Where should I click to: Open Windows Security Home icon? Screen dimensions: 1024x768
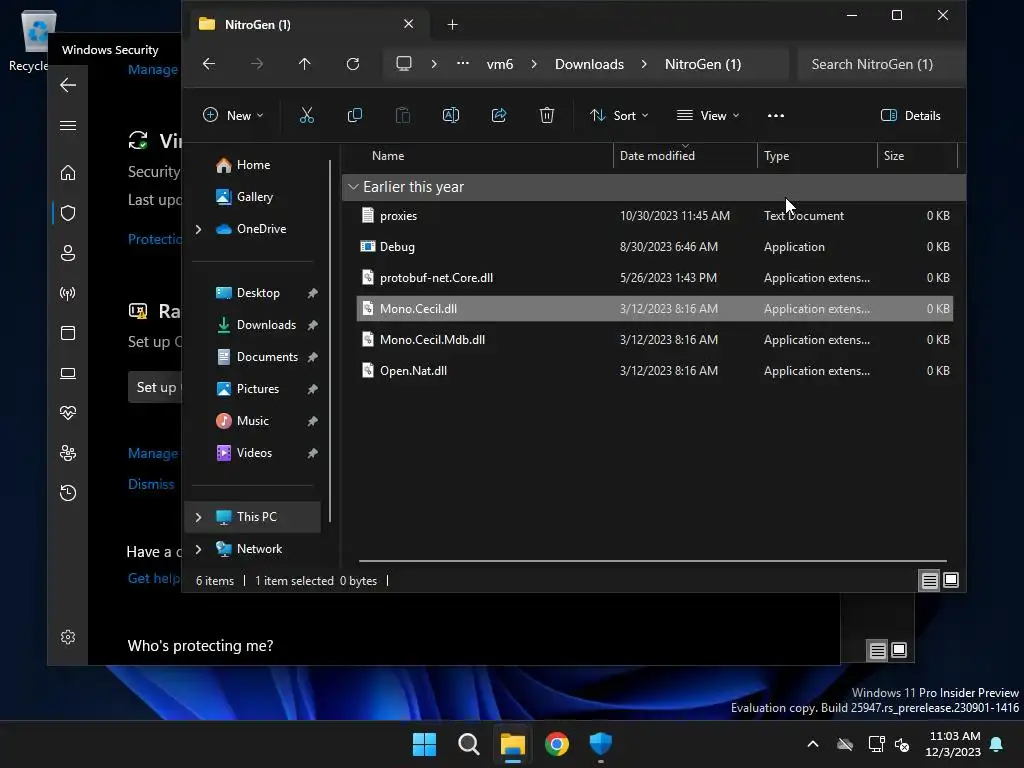pyautogui.click(x=68, y=172)
